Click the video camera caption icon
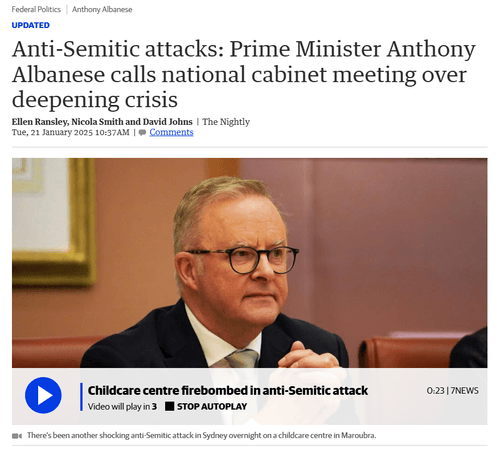500x449 pixels. click(x=17, y=436)
